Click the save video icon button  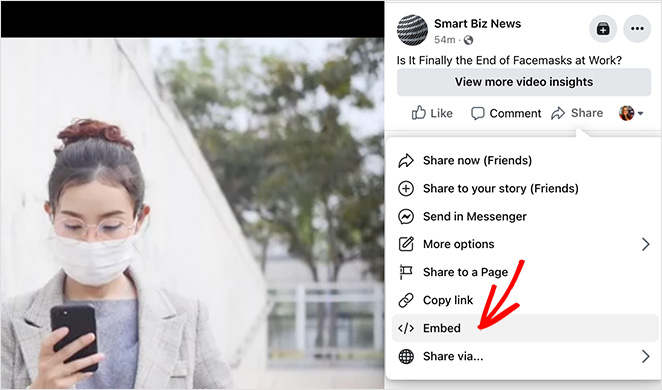point(603,29)
